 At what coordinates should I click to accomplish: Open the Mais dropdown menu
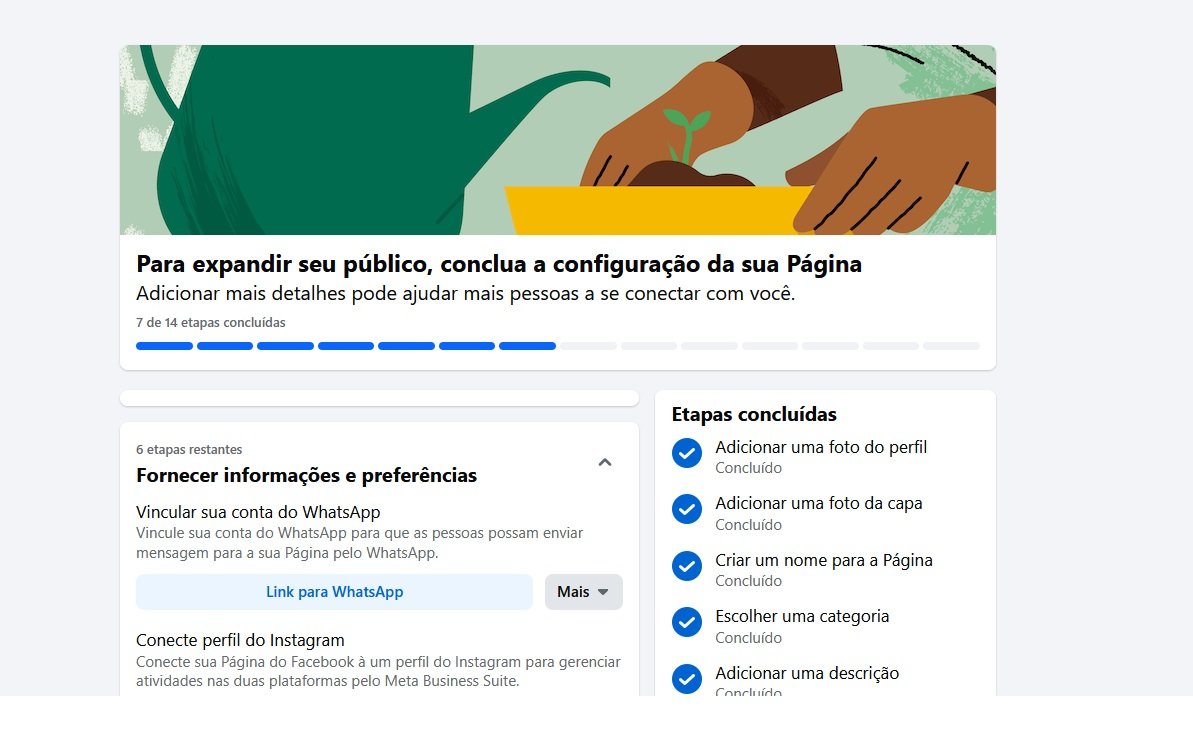tap(584, 591)
